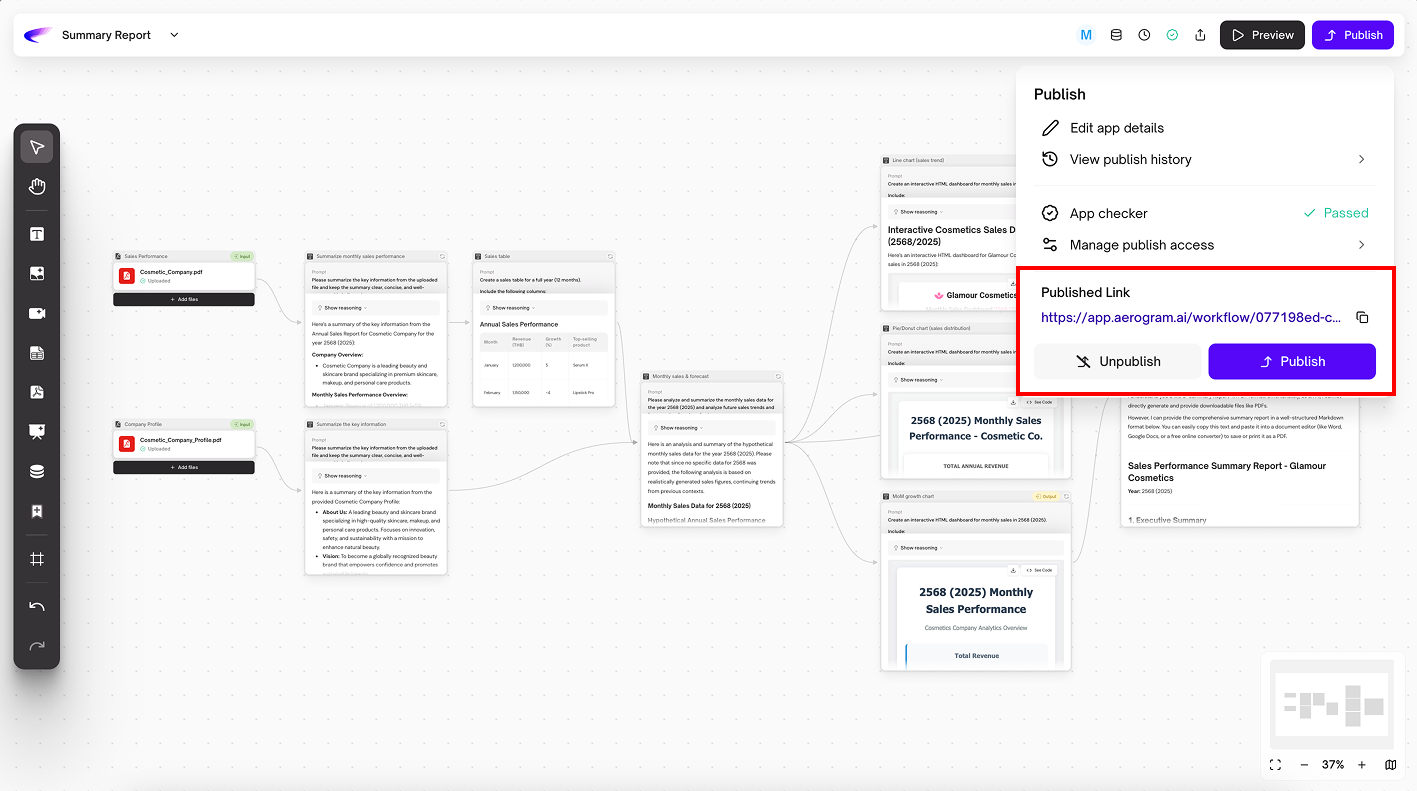Toggle fit-to-screen view
The width and height of the screenshot is (1417, 791).
click(1275, 765)
